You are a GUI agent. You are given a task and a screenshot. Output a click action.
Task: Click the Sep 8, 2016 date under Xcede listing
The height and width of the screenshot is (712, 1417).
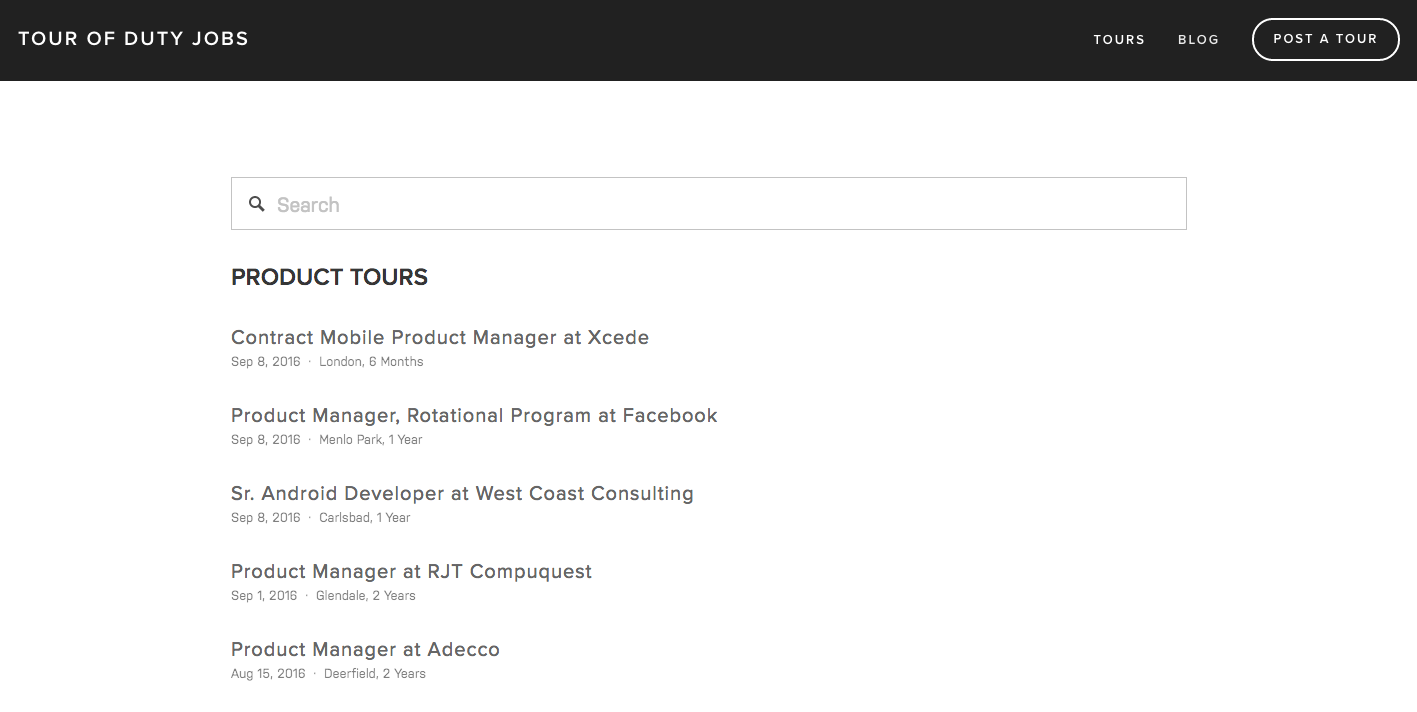(x=265, y=361)
